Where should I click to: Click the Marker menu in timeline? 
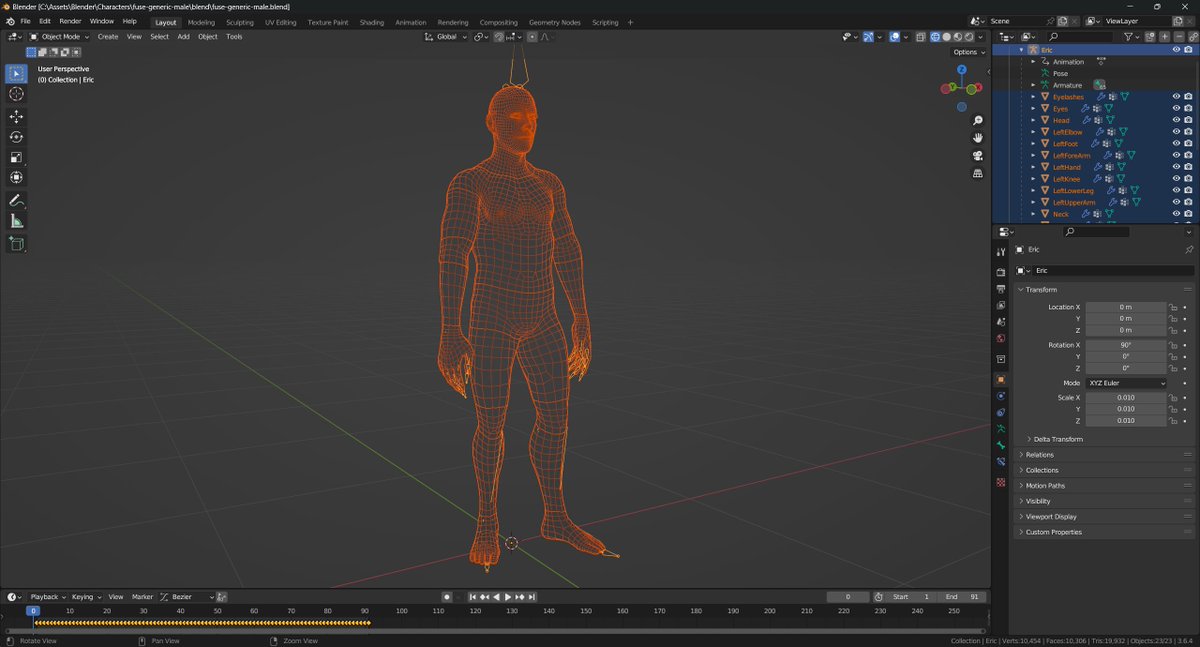tap(143, 597)
